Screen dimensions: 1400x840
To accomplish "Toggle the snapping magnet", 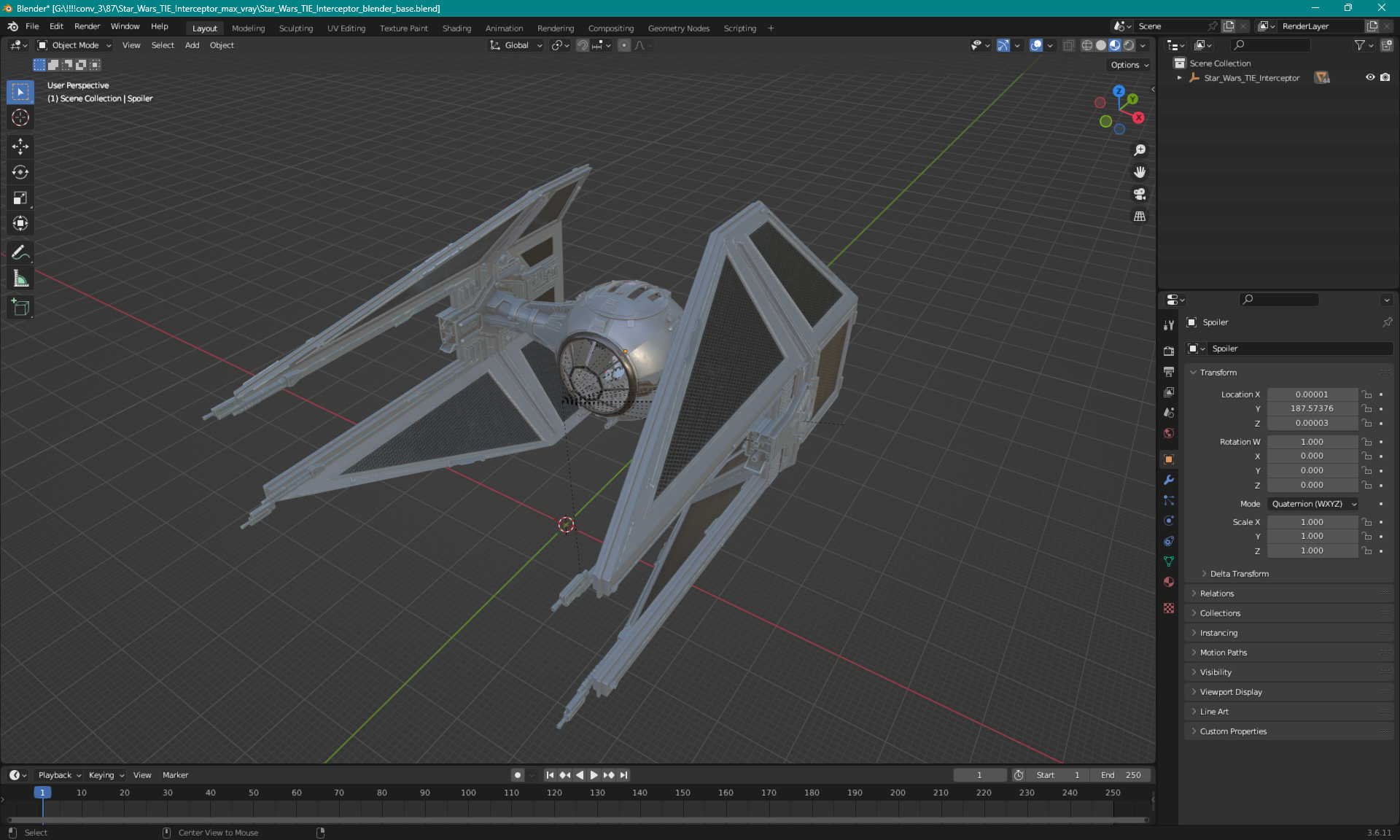I will (x=582, y=45).
